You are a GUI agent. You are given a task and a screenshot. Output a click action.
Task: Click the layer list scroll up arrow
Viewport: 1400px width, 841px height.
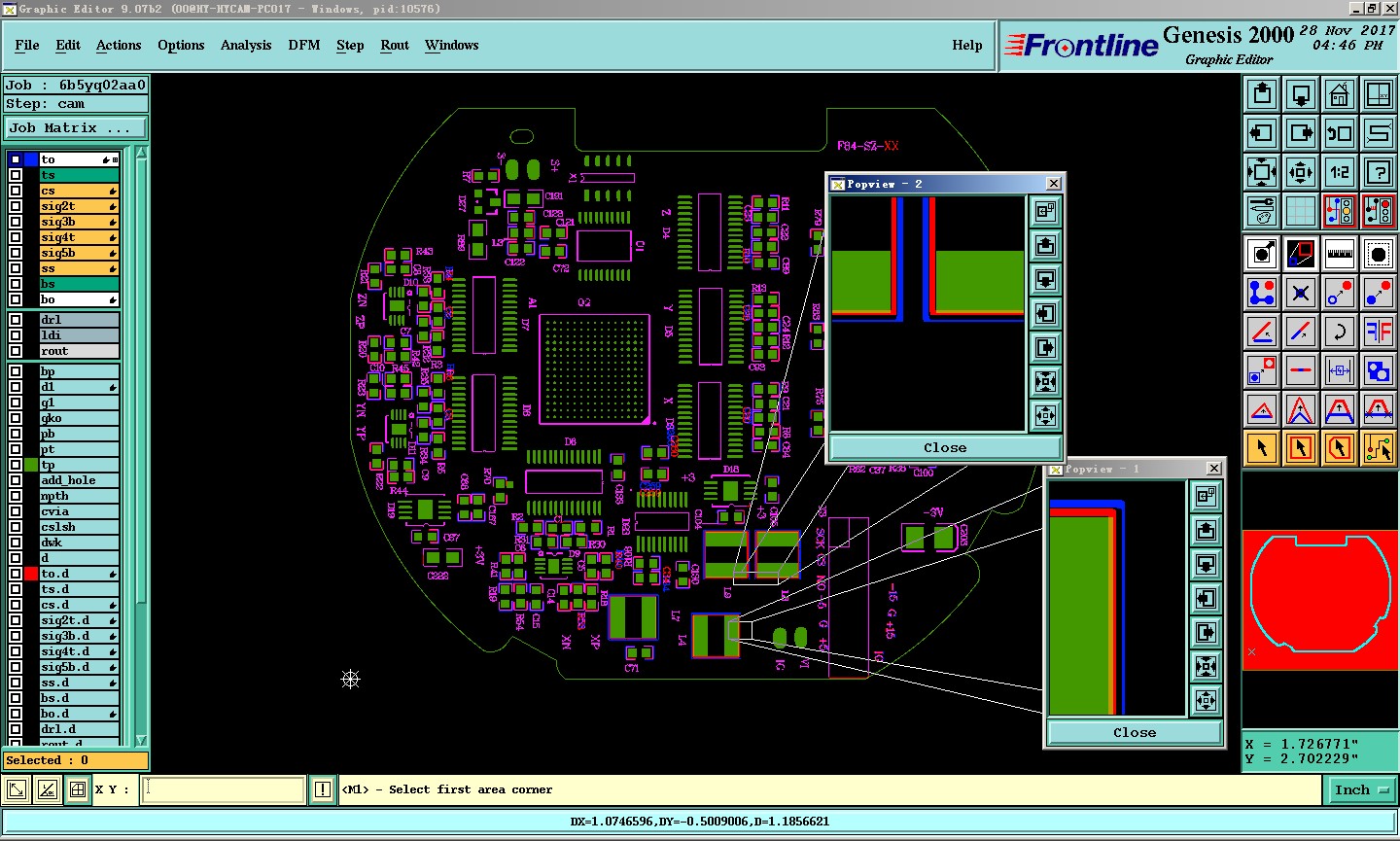142,153
